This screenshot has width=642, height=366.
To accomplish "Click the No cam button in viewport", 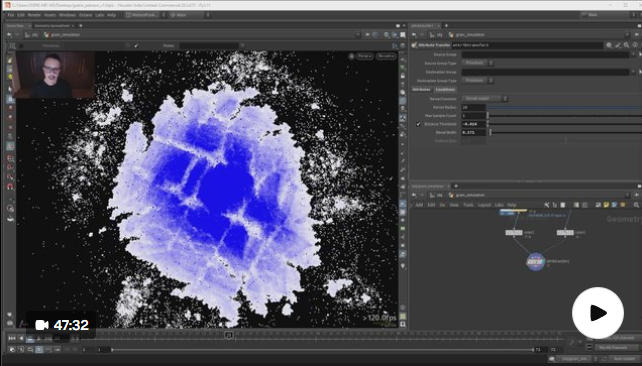I will click(x=386, y=56).
